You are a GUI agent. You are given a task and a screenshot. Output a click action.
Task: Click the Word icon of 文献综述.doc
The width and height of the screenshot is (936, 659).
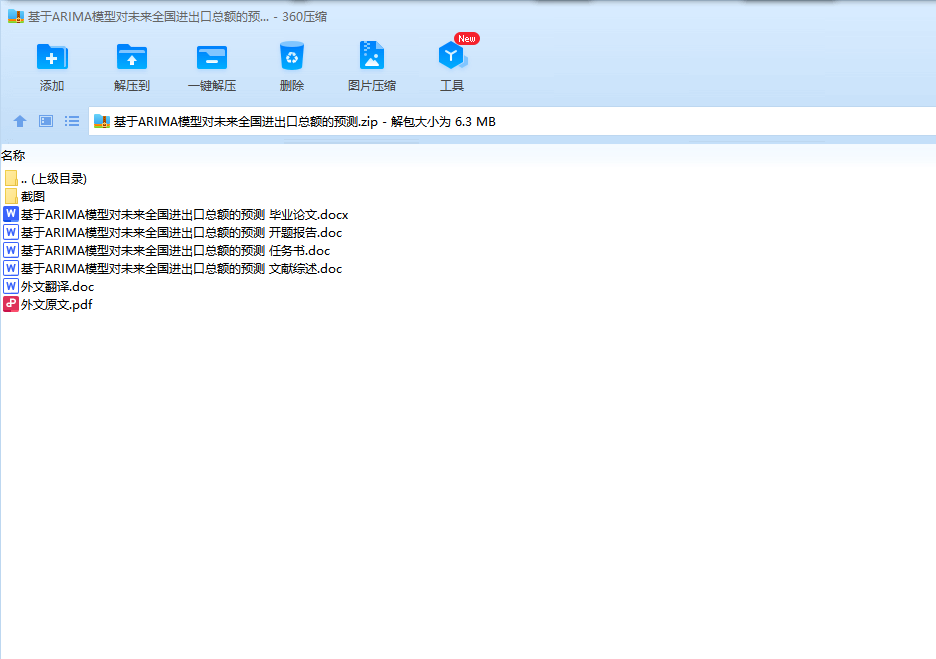coord(11,267)
